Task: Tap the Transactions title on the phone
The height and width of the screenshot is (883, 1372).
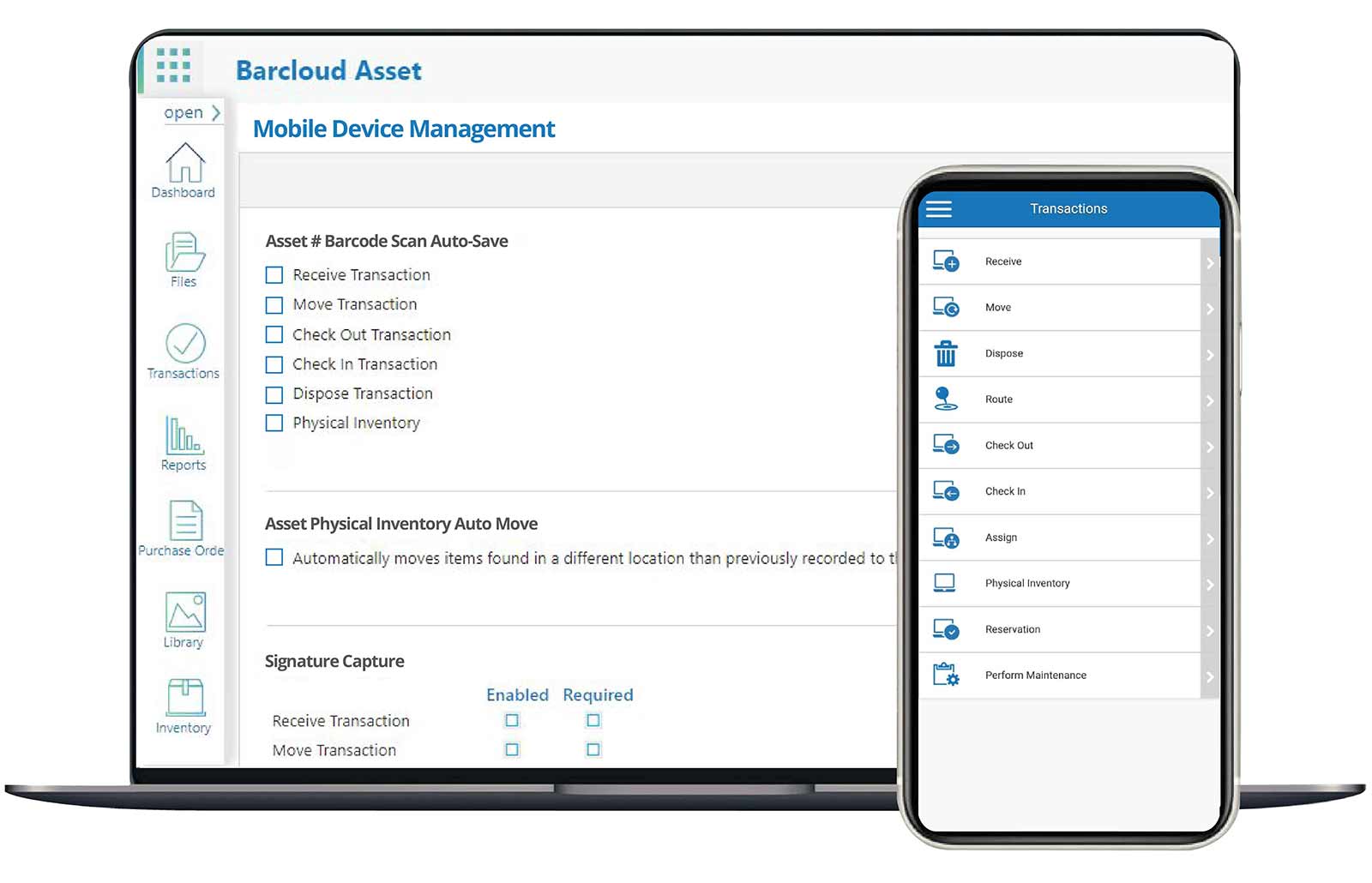Action: pyautogui.click(x=1068, y=208)
